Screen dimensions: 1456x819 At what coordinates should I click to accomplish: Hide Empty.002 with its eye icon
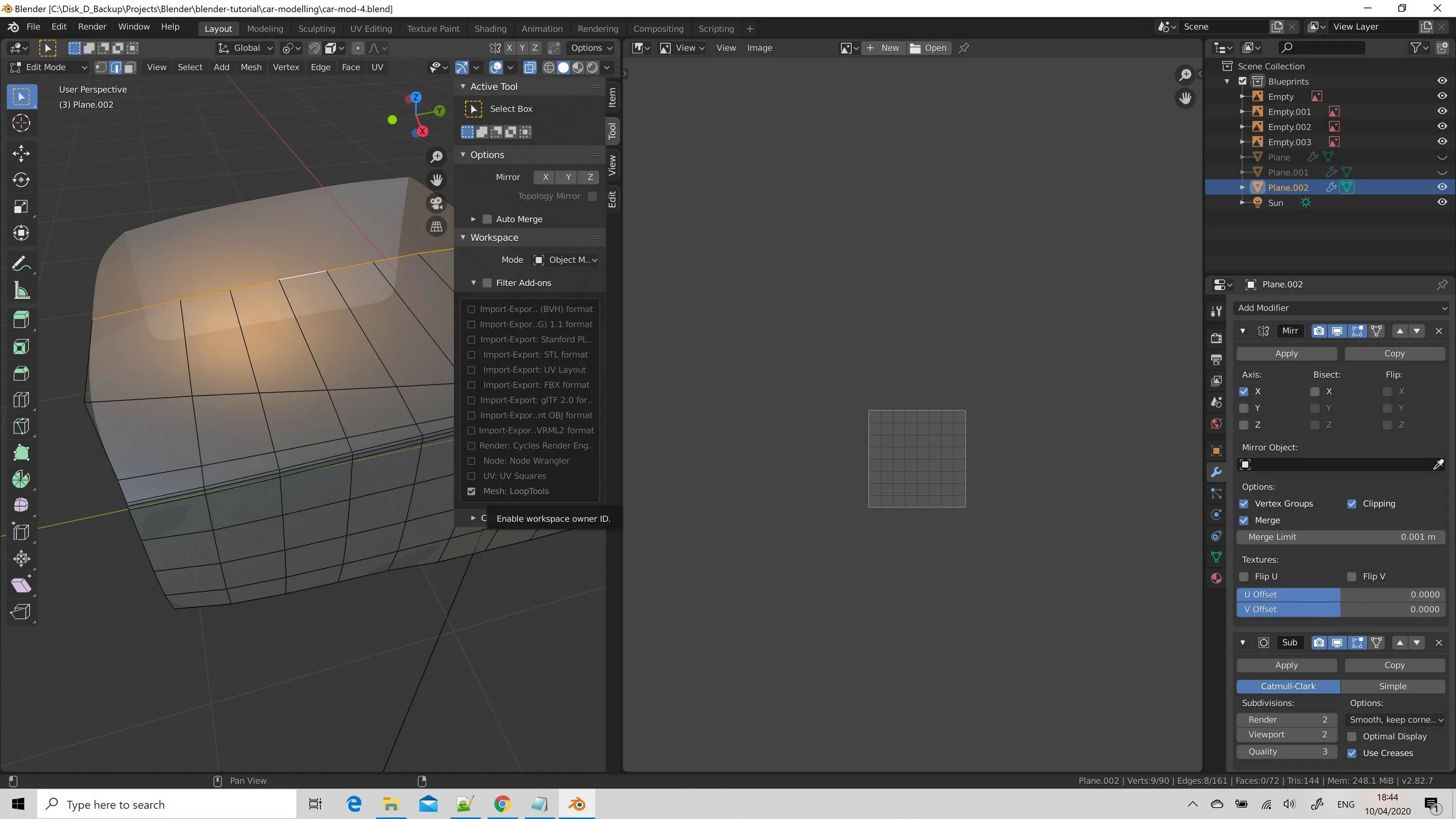point(1442,127)
